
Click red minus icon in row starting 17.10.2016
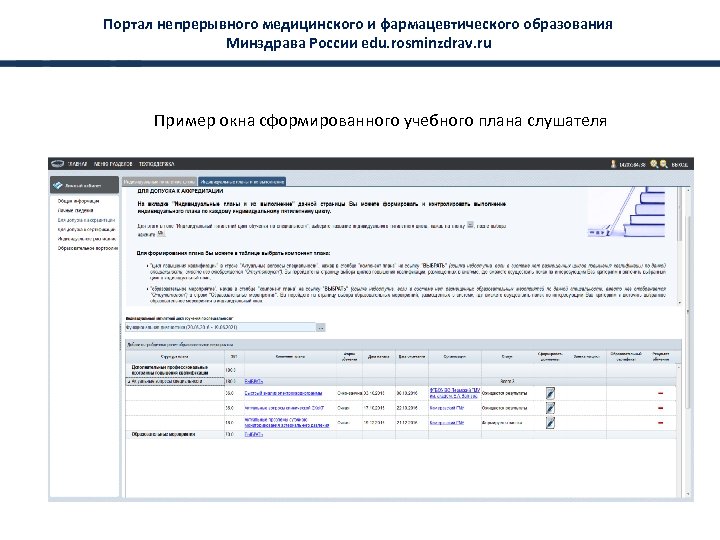tap(661, 408)
